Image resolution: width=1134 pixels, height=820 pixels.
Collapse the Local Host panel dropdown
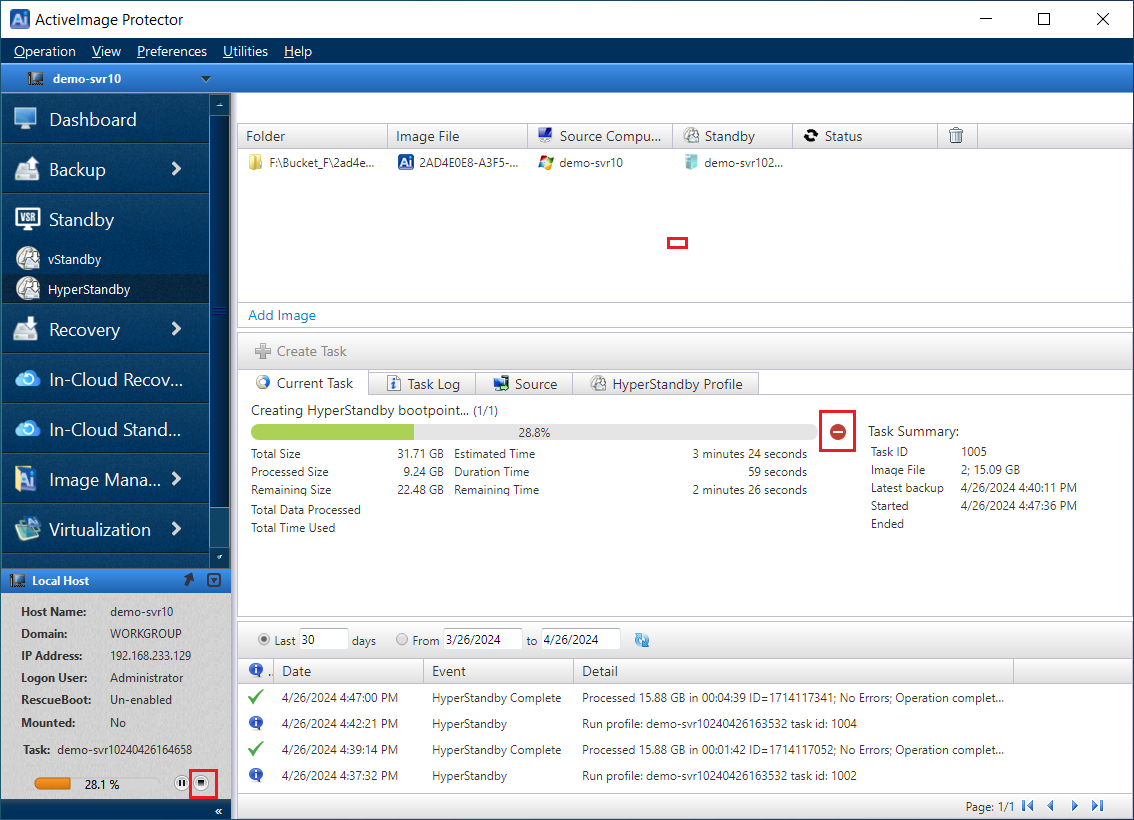pyautogui.click(x=214, y=580)
